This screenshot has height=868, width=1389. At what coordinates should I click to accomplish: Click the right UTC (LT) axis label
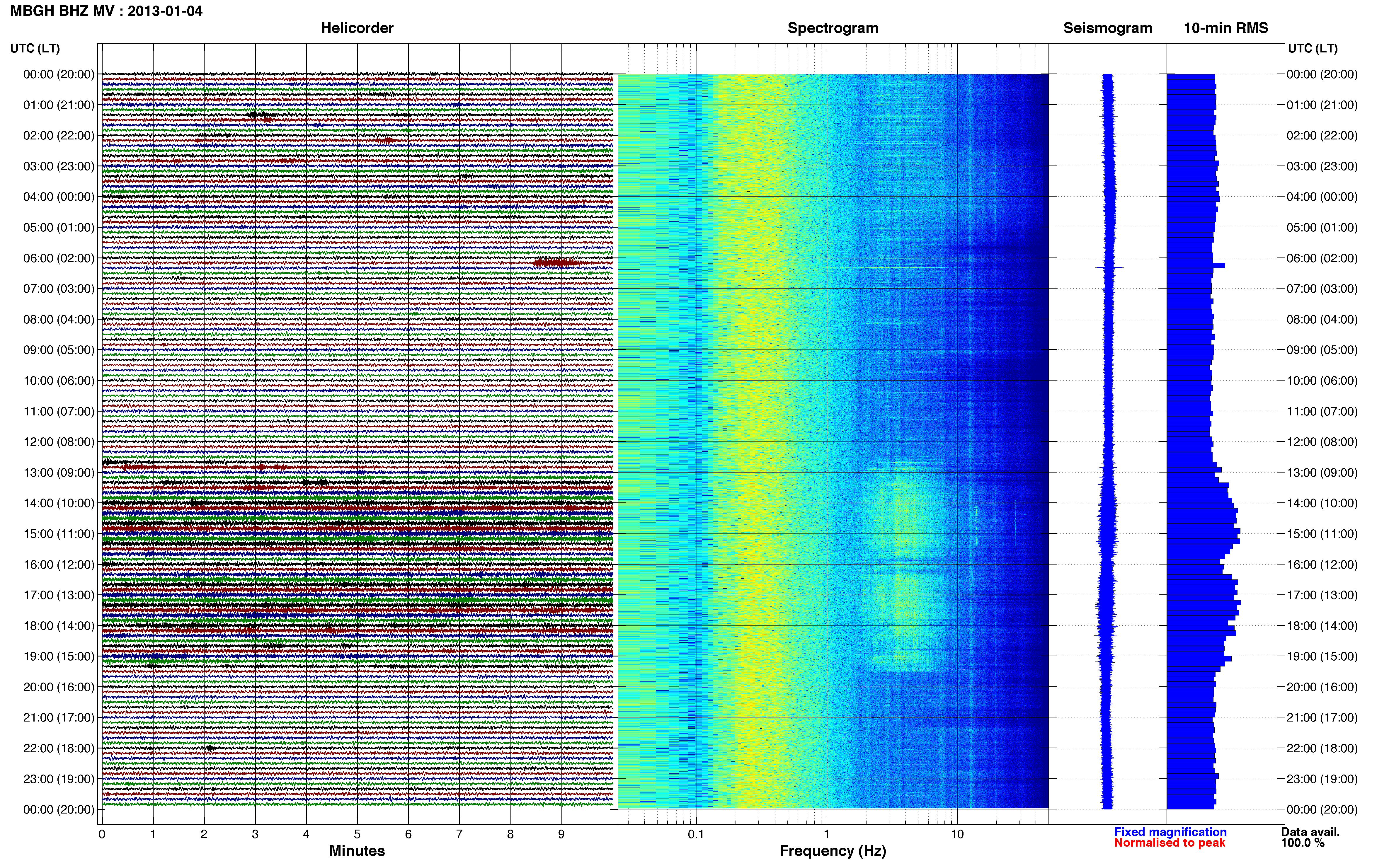click(x=1313, y=48)
